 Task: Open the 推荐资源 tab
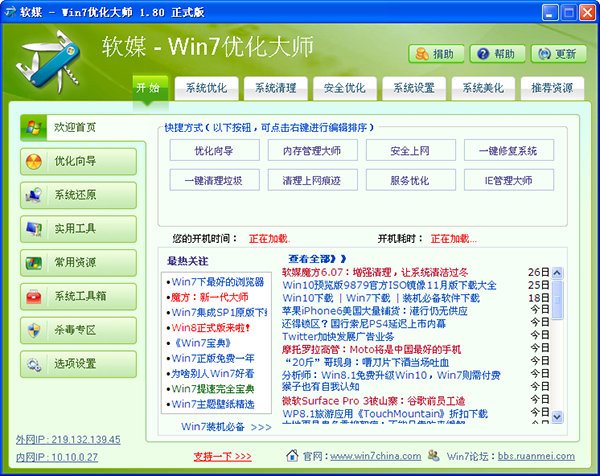pos(552,88)
